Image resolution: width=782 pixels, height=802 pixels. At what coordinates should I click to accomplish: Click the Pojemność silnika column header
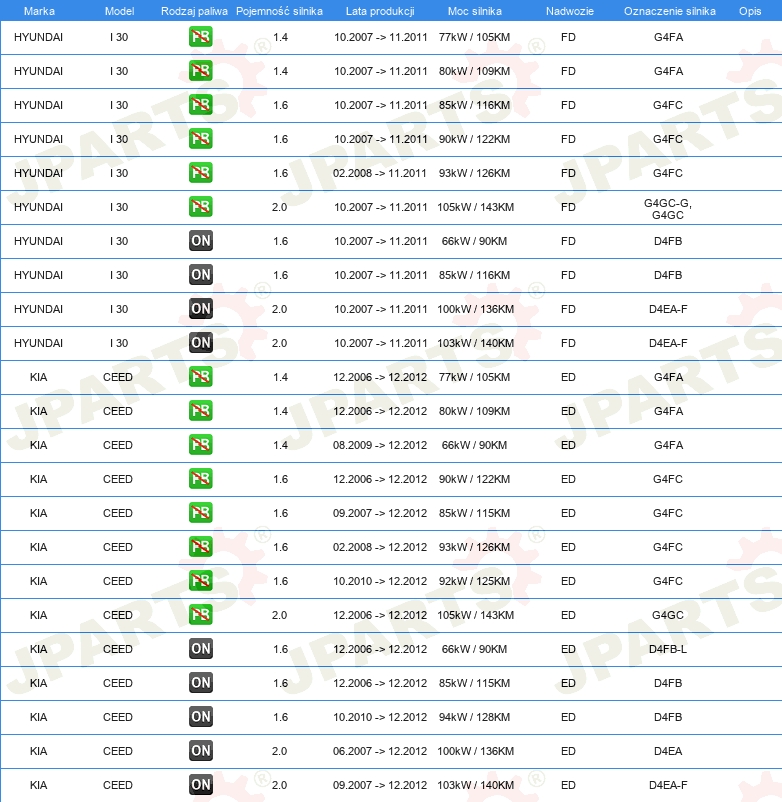click(x=279, y=11)
